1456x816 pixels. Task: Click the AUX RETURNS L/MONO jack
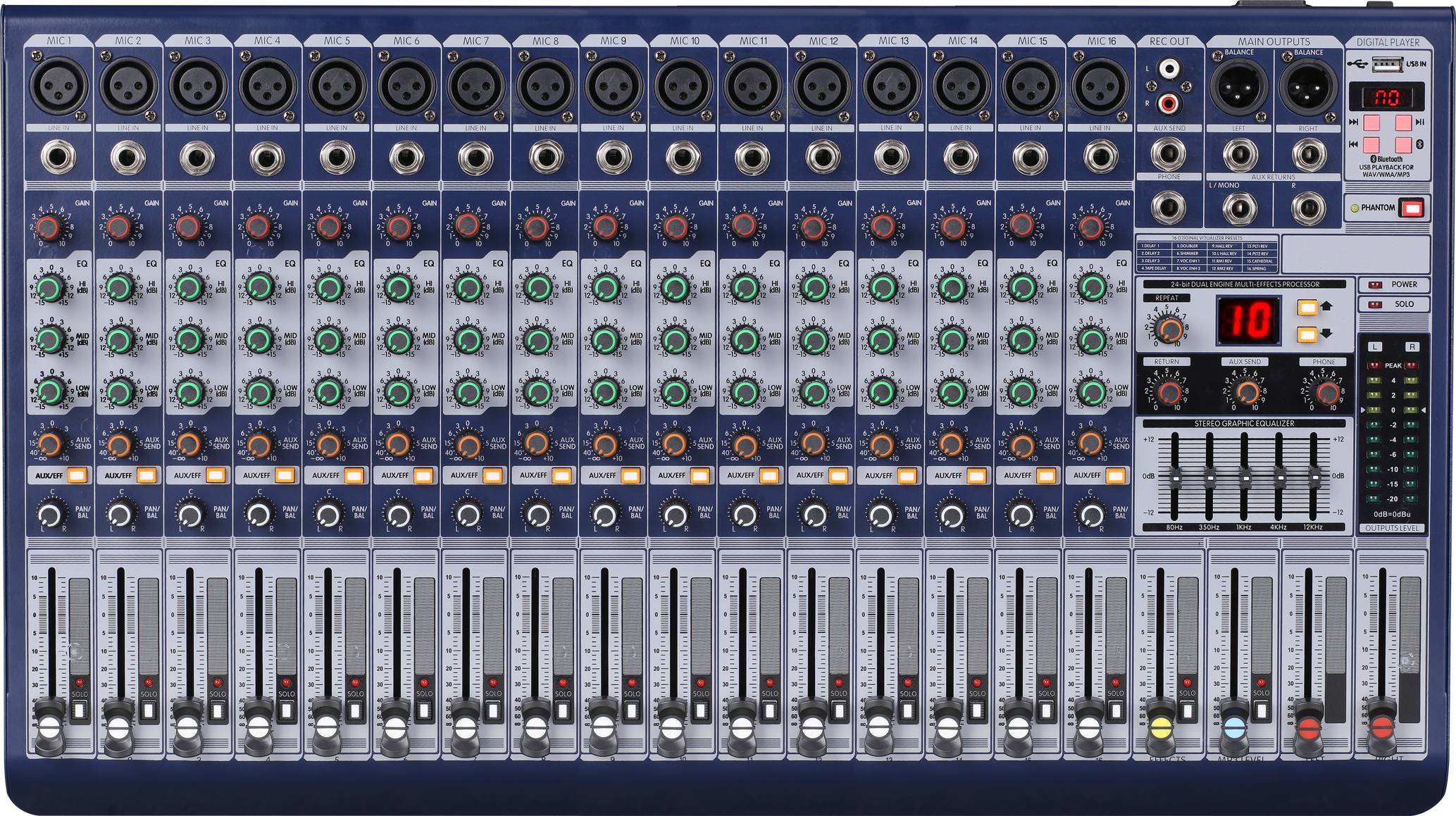(1240, 208)
